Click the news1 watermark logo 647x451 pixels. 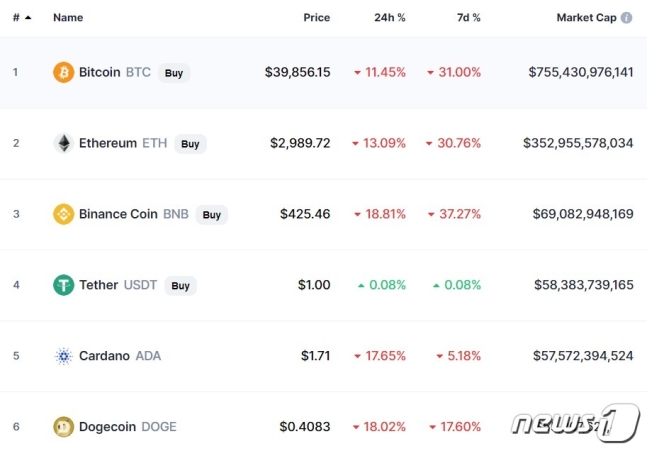pos(576,422)
